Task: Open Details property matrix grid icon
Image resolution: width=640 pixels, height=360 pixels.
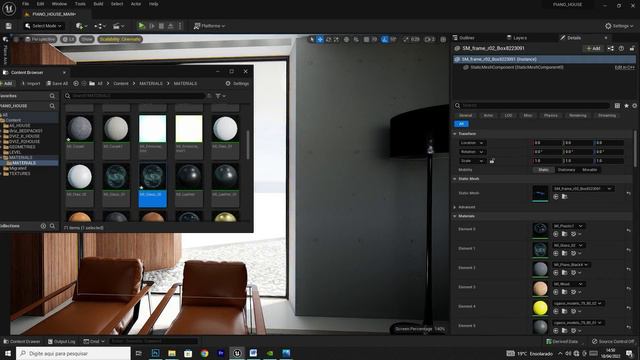Action: click(x=617, y=106)
